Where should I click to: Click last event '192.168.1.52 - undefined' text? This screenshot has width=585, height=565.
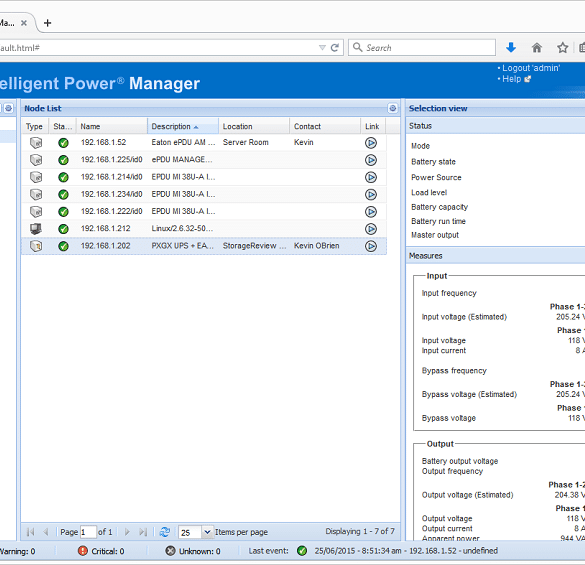pos(453,551)
